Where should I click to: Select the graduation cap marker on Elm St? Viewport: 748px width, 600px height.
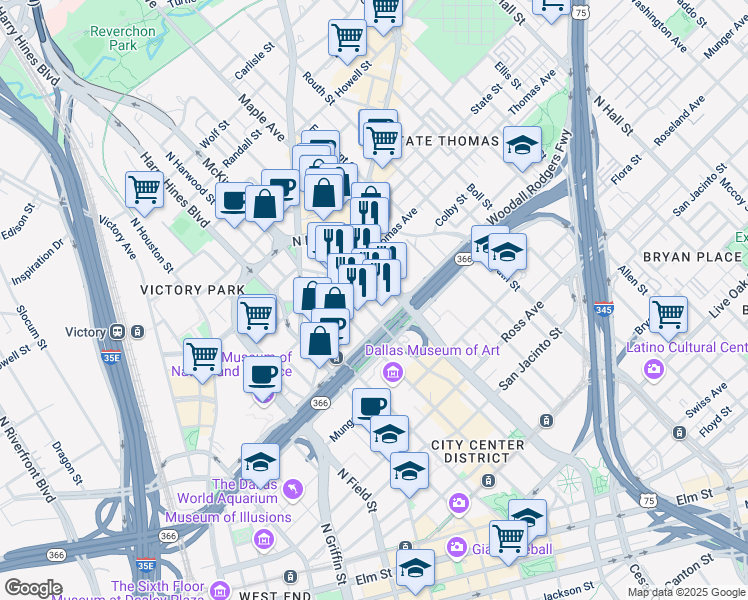pyautogui.click(x=415, y=569)
